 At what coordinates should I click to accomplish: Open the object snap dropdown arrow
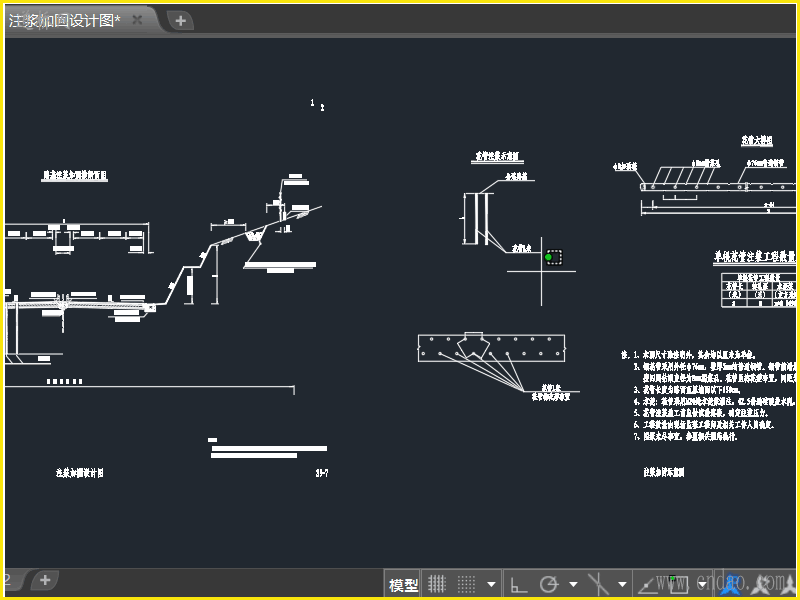(700, 584)
